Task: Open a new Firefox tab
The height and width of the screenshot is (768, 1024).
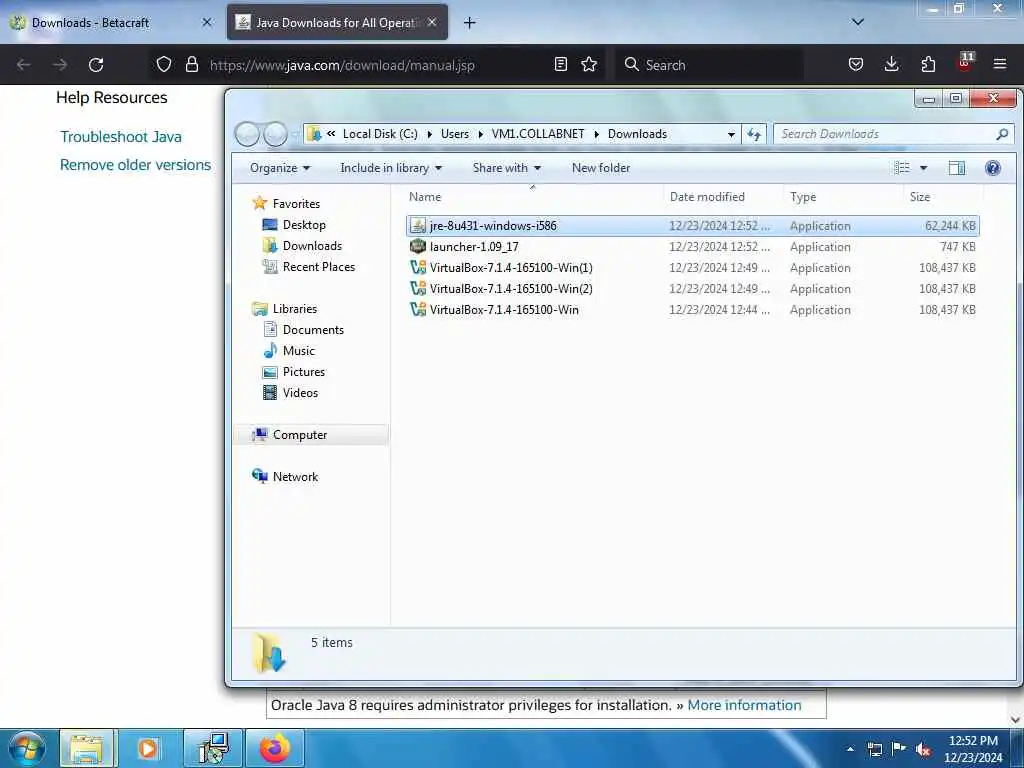Action: coord(470,23)
